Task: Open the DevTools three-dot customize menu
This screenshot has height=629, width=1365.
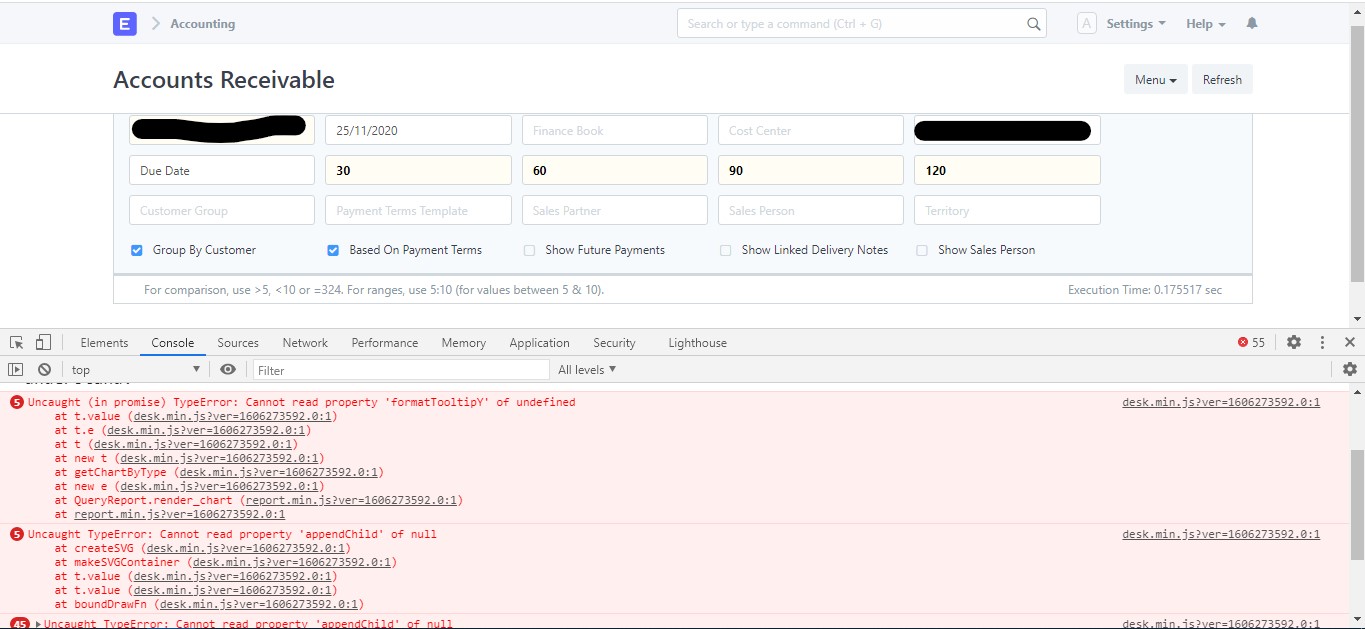Action: (1322, 342)
